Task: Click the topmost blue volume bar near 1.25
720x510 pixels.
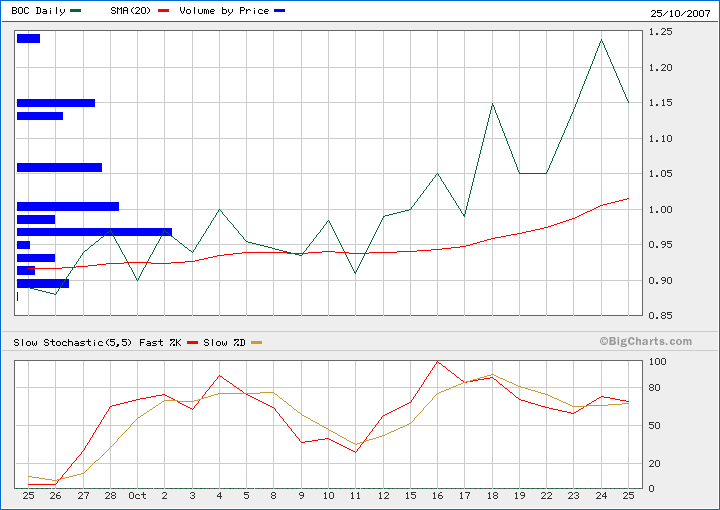Action: pos(28,38)
